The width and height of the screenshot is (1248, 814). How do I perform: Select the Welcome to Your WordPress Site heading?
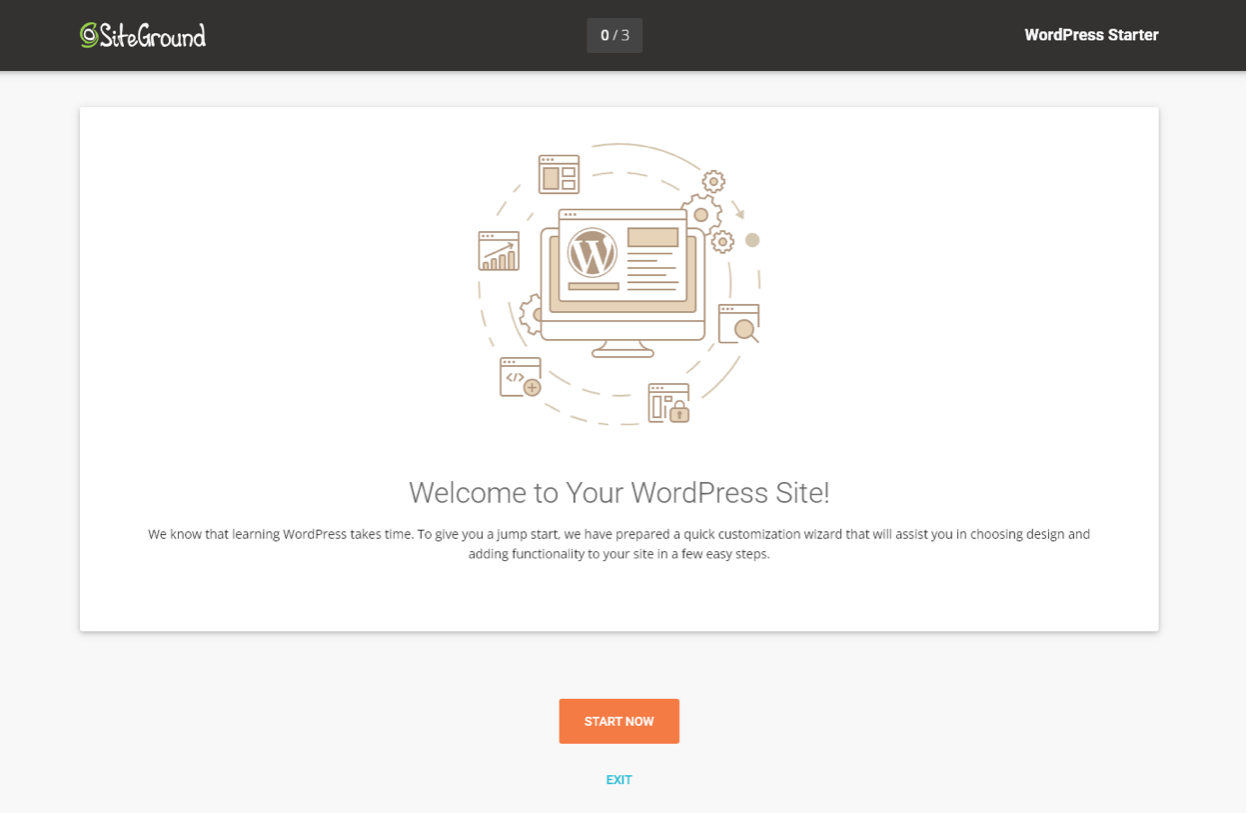click(x=619, y=492)
